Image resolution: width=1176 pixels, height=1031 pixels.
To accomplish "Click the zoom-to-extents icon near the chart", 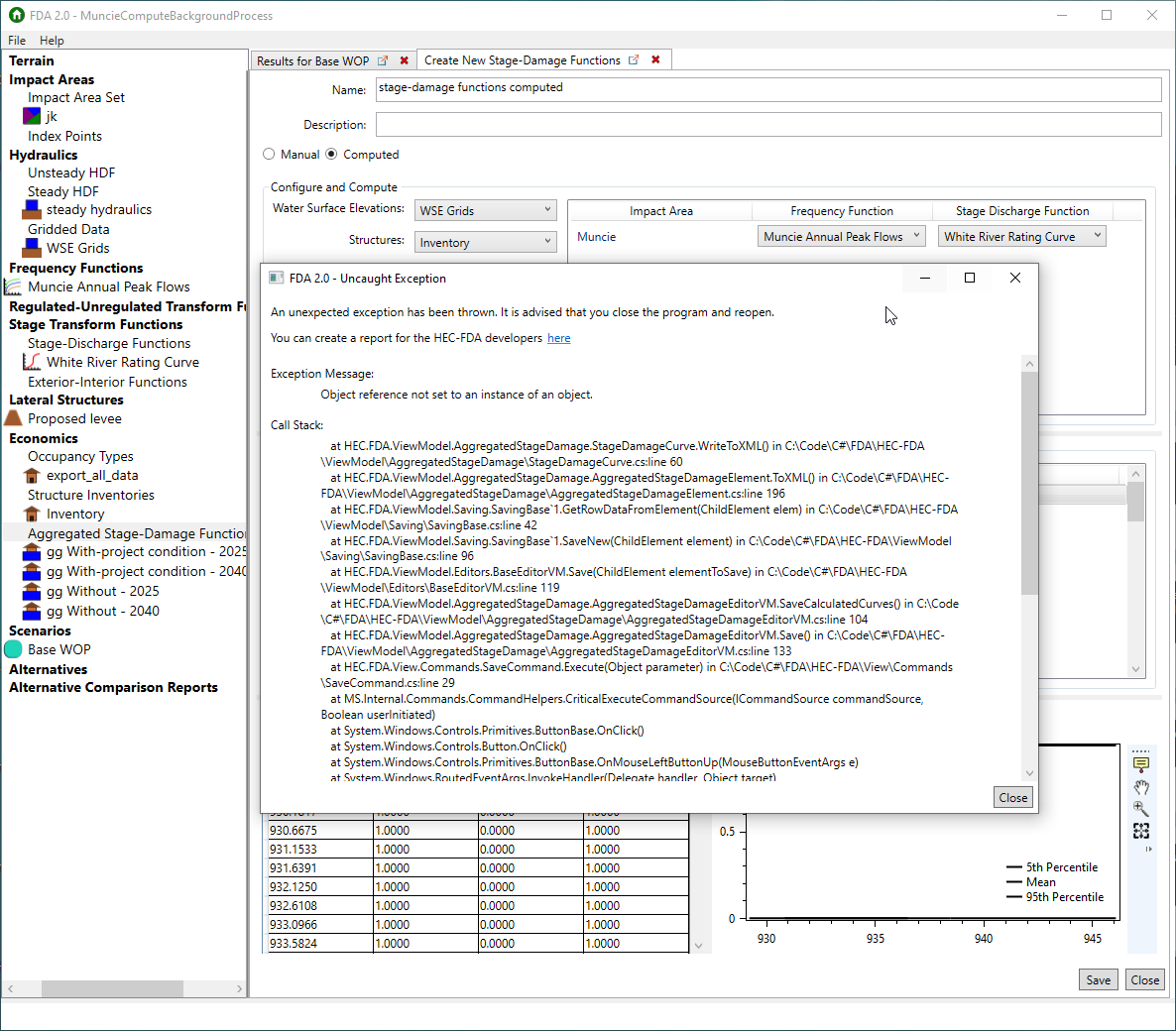I will 1141,831.
